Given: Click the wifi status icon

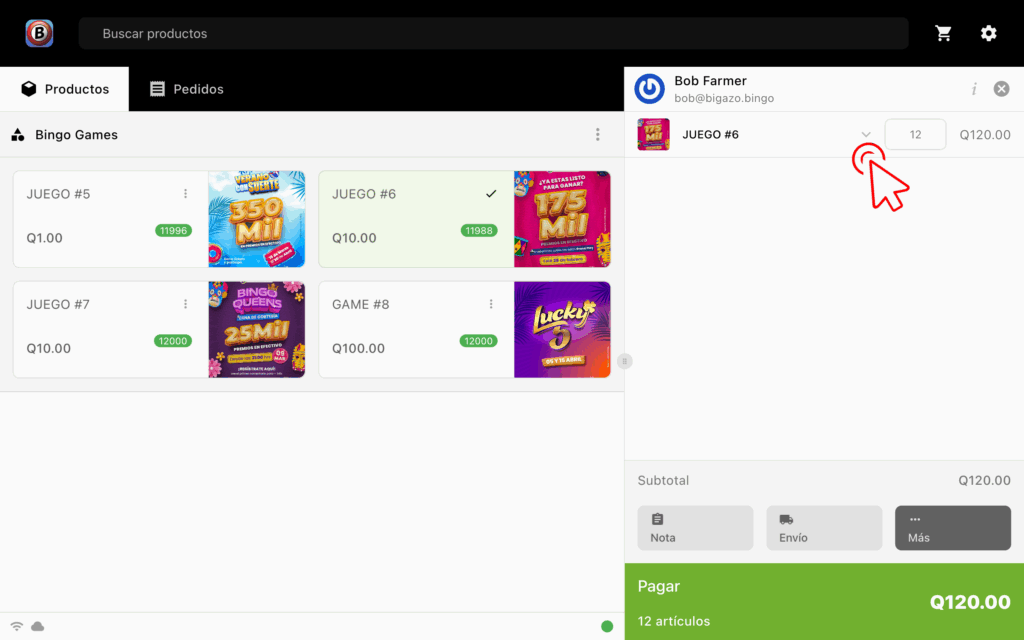Looking at the screenshot, I should 17,627.
